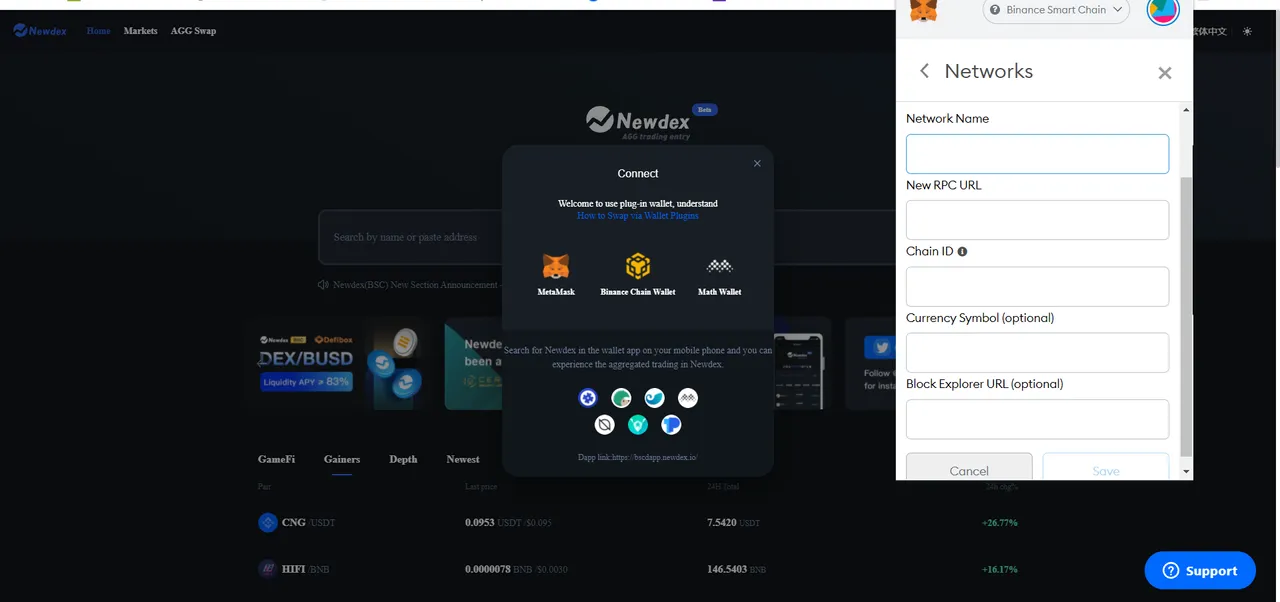Focus the Network Name input field
1280x602 pixels.
1037,154
